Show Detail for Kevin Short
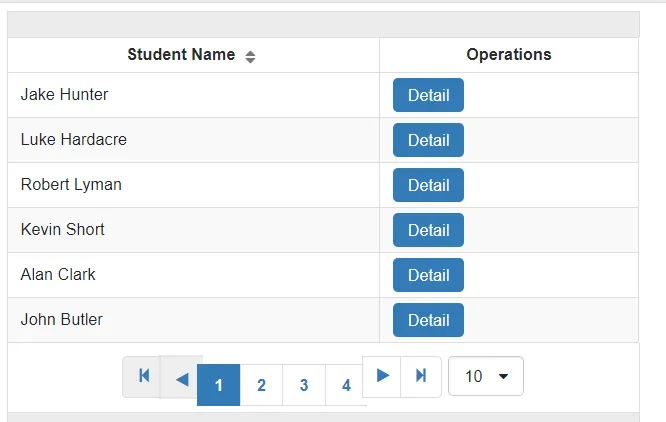This screenshot has height=422, width=666. (428, 230)
